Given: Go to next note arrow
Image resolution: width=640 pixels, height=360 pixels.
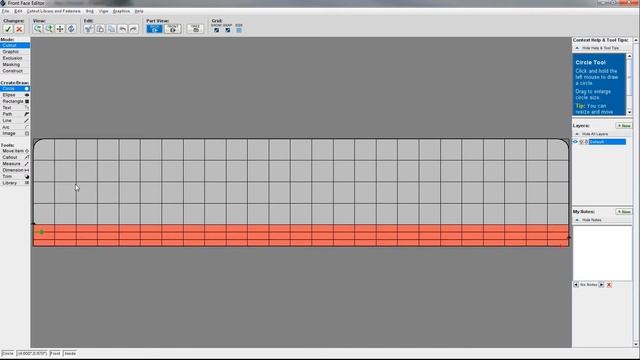Looking at the screenshot, I should click(x=601, y=285).
